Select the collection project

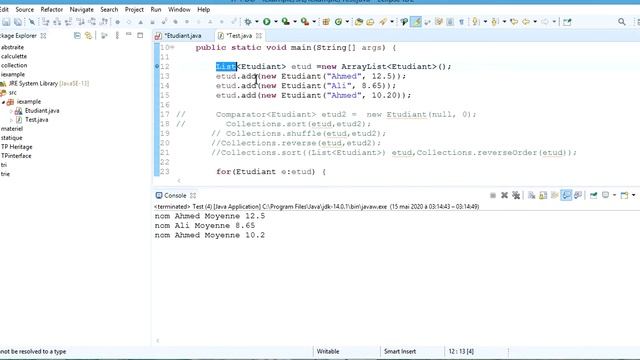click(x=14, y=65)
